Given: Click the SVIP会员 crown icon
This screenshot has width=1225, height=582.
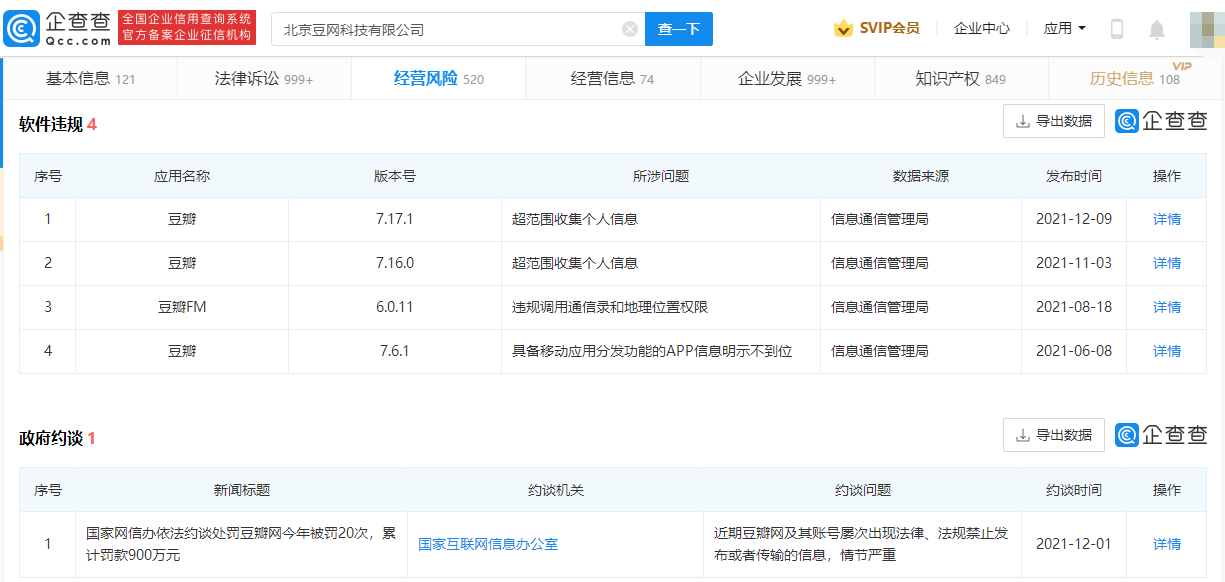Looking at the screenshot, I should (843, 29).
